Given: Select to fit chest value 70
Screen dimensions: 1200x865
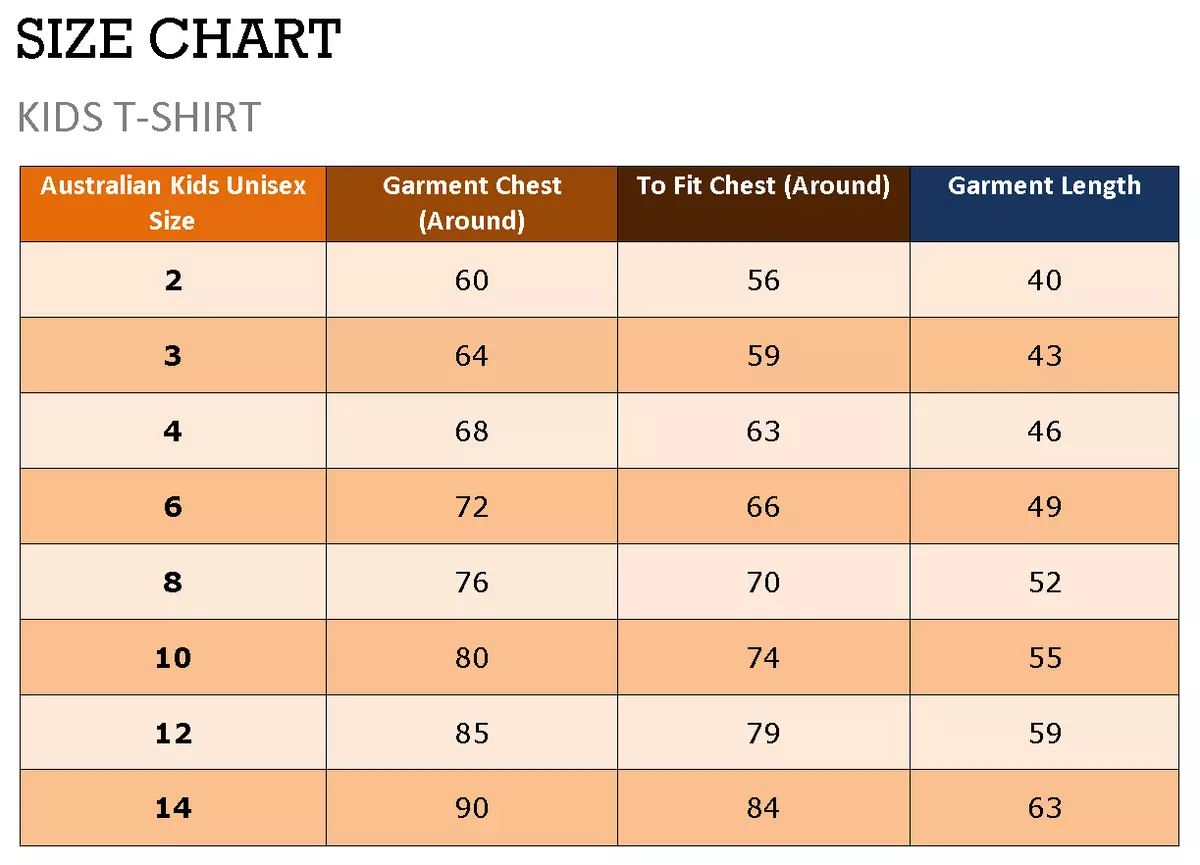Looking at the screenshot, I should click(764, 582).
